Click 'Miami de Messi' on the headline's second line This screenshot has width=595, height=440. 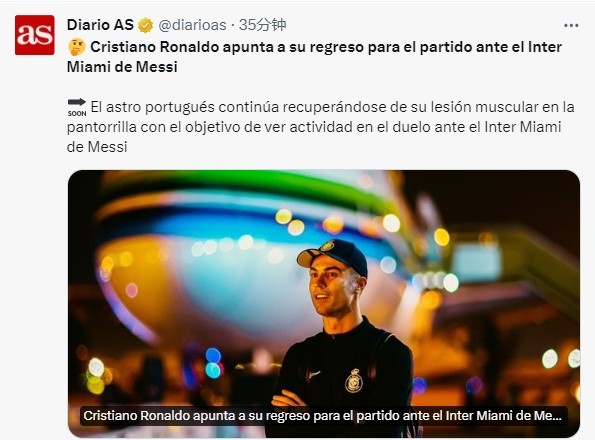pos(122,67)
